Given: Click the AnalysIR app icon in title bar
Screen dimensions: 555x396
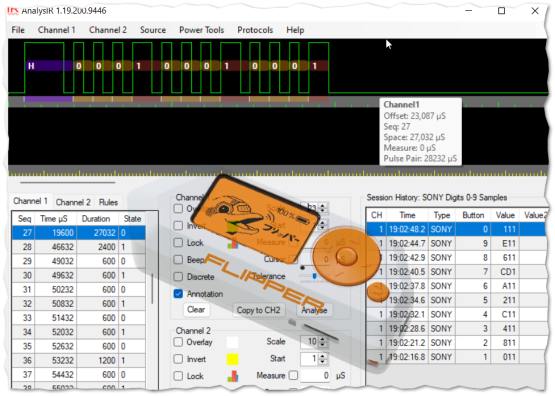Looking at the screenshot, I should tap(13, 11).
